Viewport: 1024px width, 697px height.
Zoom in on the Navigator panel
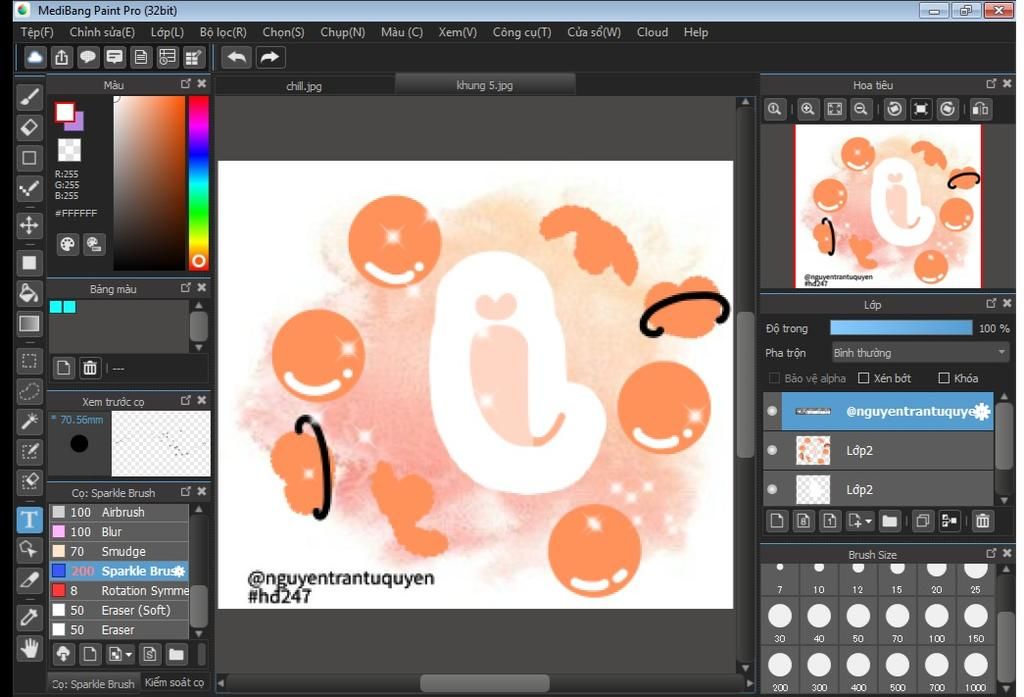(x=807, y=109)
